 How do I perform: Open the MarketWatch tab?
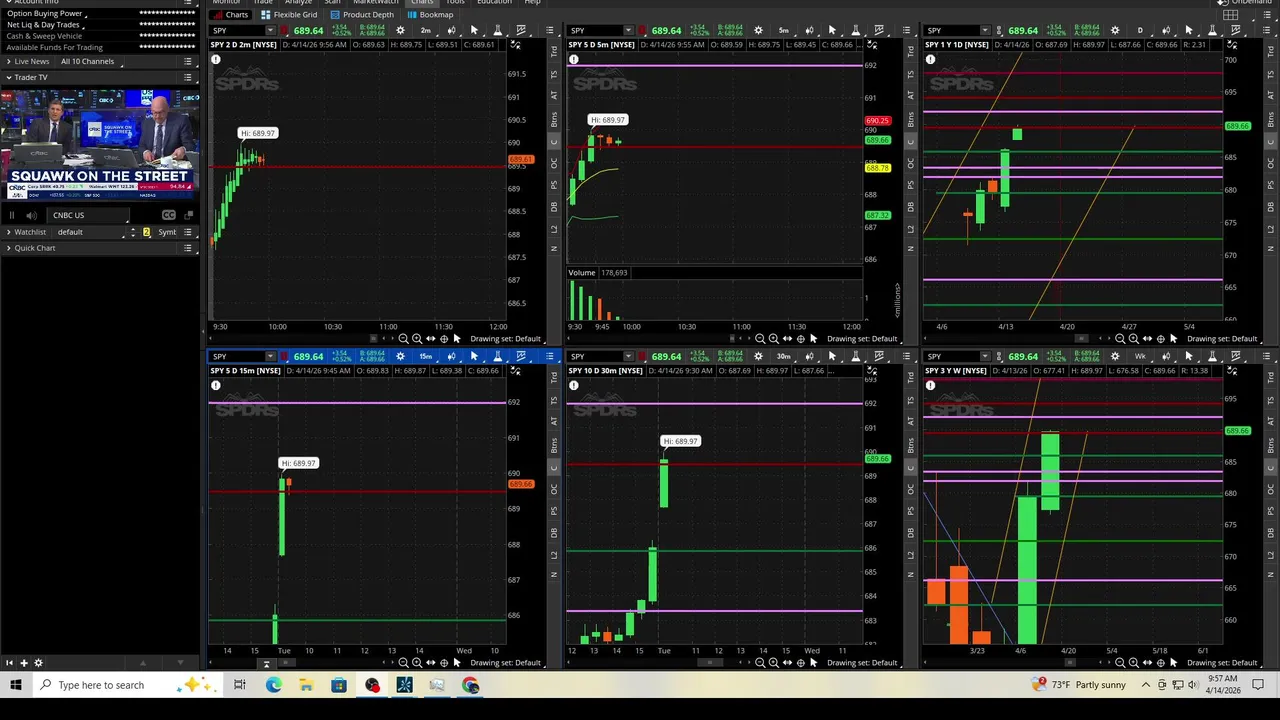(x=376, y=2)
